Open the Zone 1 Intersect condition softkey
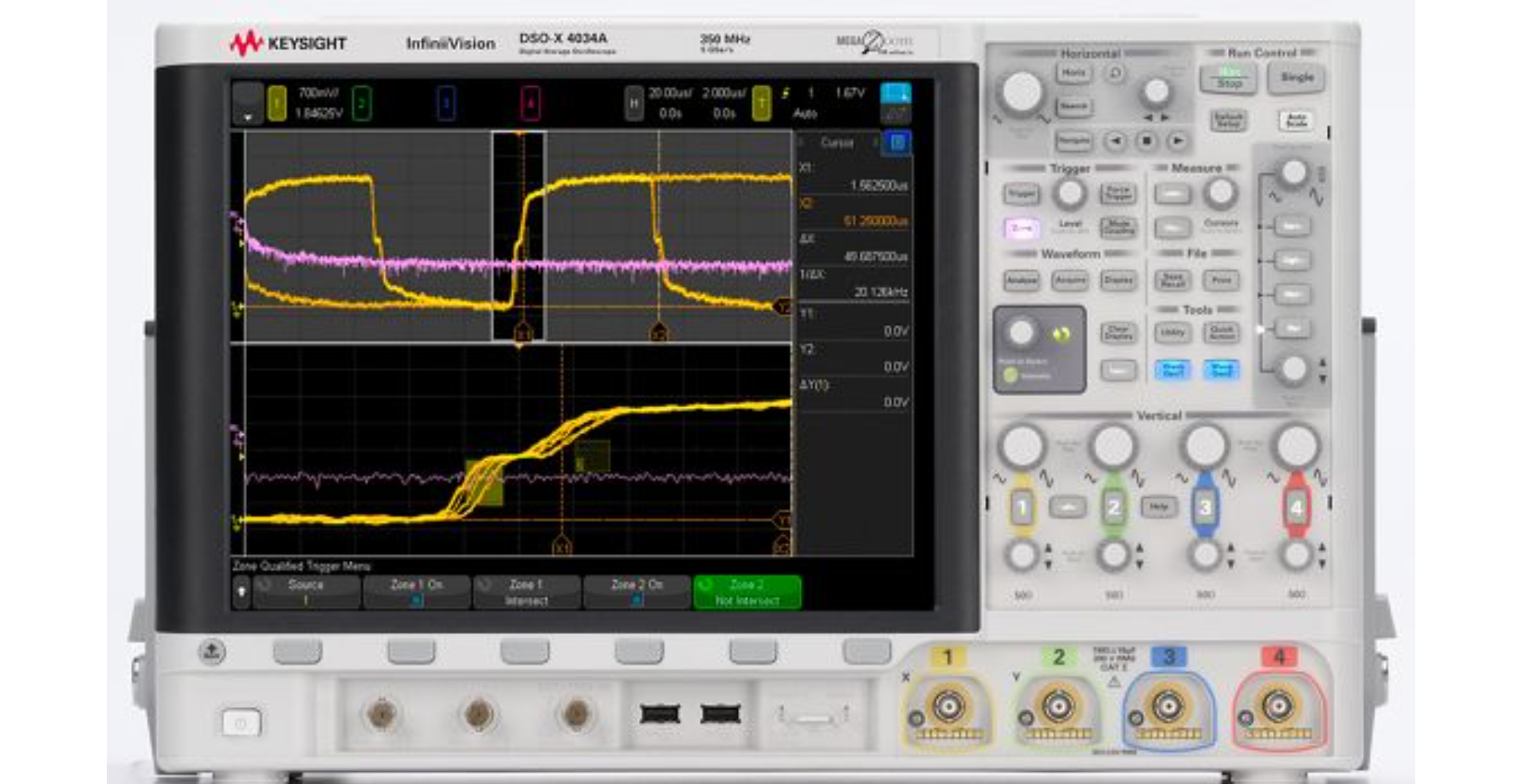Image resolution: width=1530 pixels, height=784 pixels. tap(528, 591)
